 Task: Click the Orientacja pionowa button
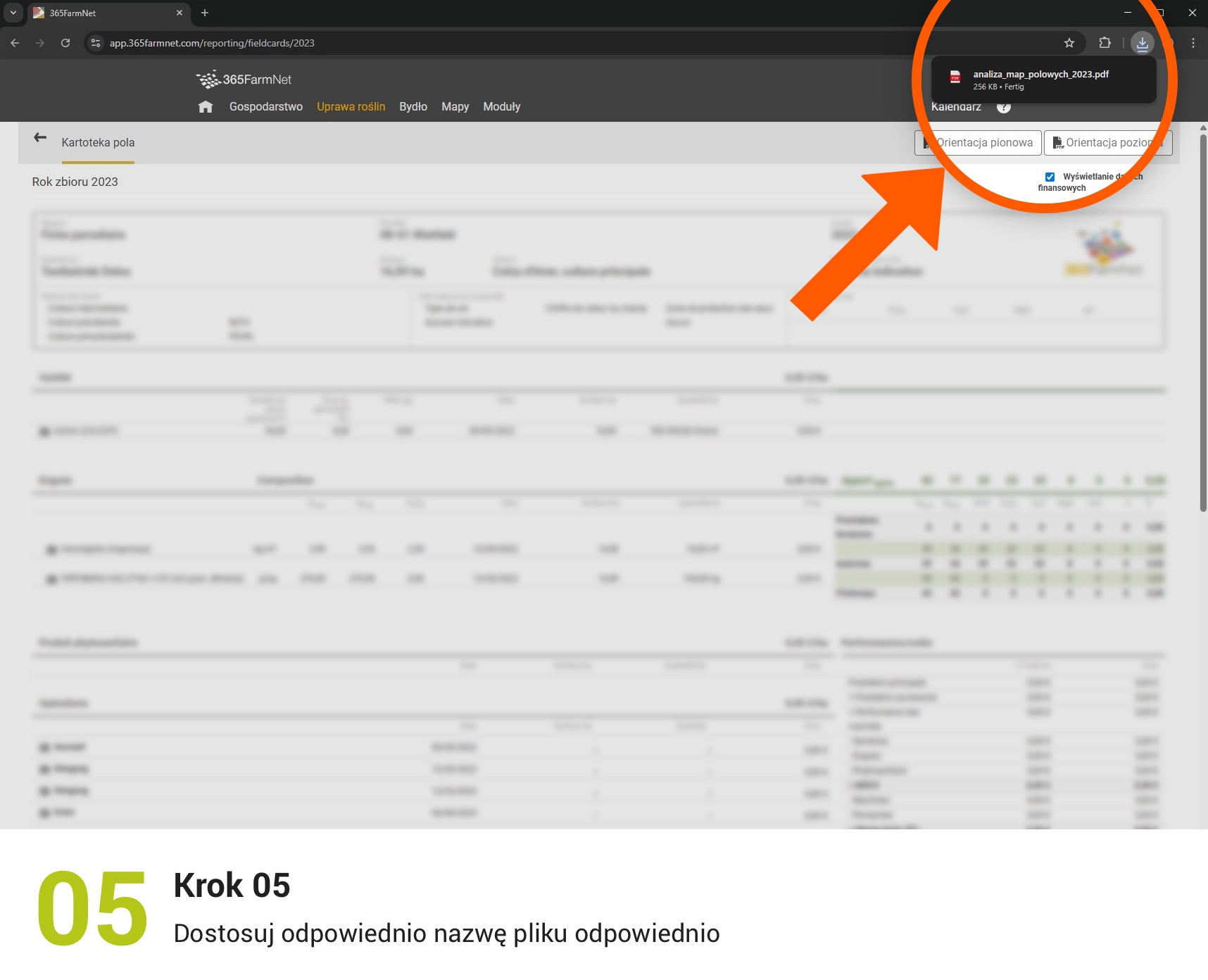(x=979, y=142)
